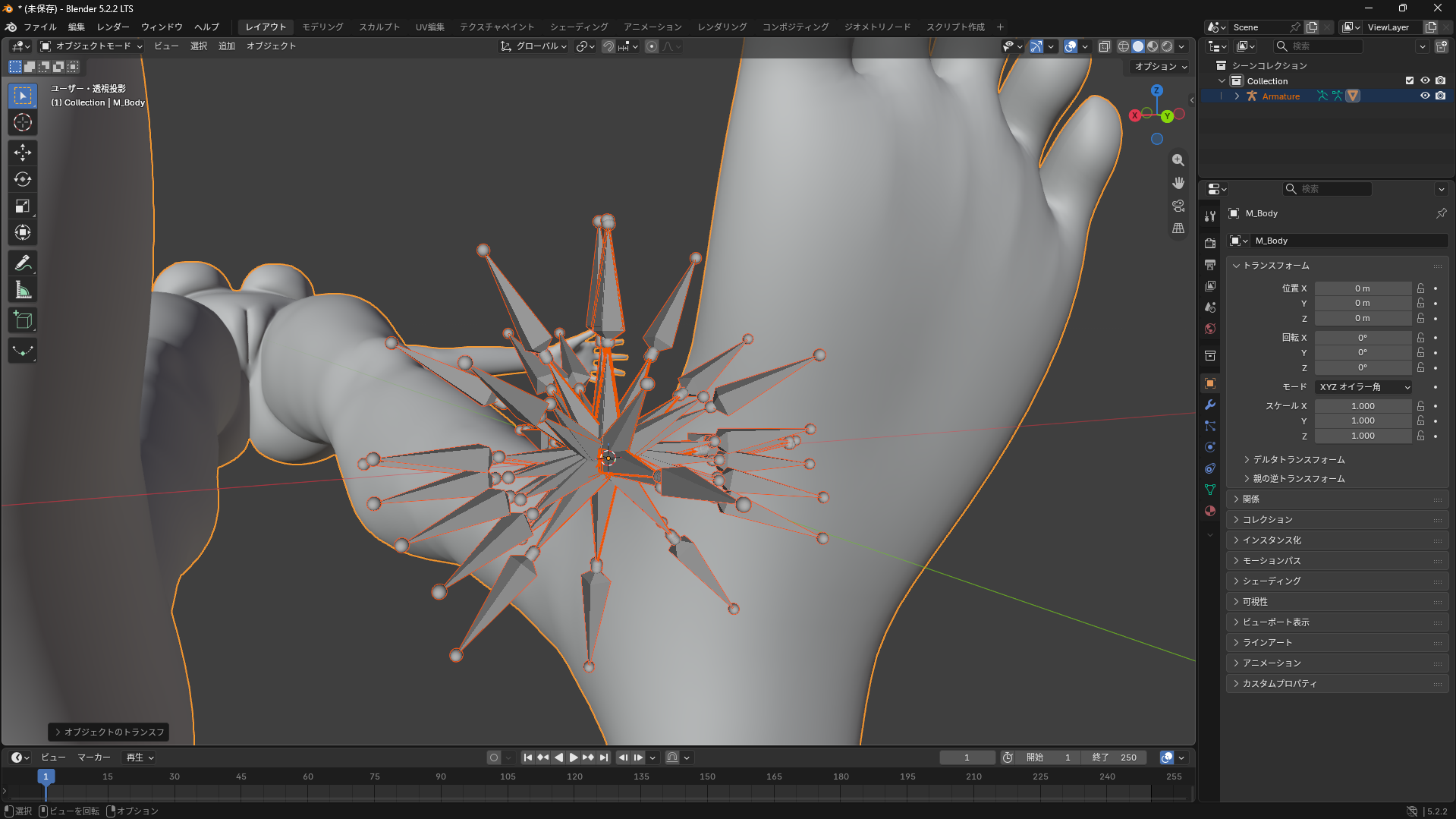Image resolution: width=1456 pixels, height=819 pixels.
Task: Activate the Rotate tool
Action: [x=23, y=179]
